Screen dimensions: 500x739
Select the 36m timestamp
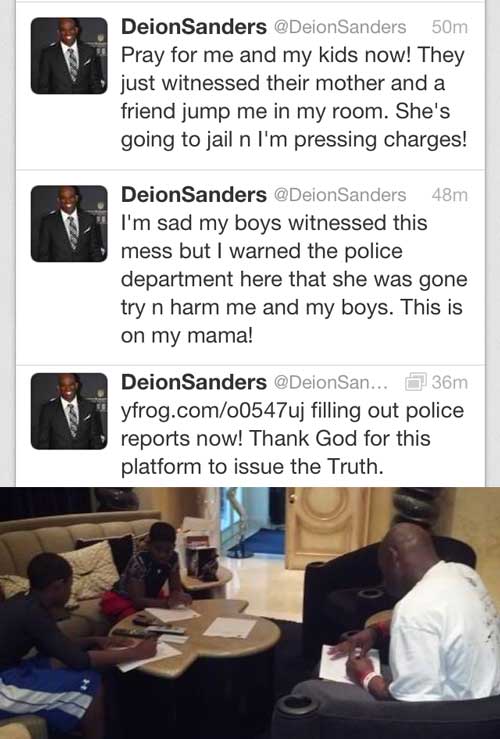click(450, 382)
